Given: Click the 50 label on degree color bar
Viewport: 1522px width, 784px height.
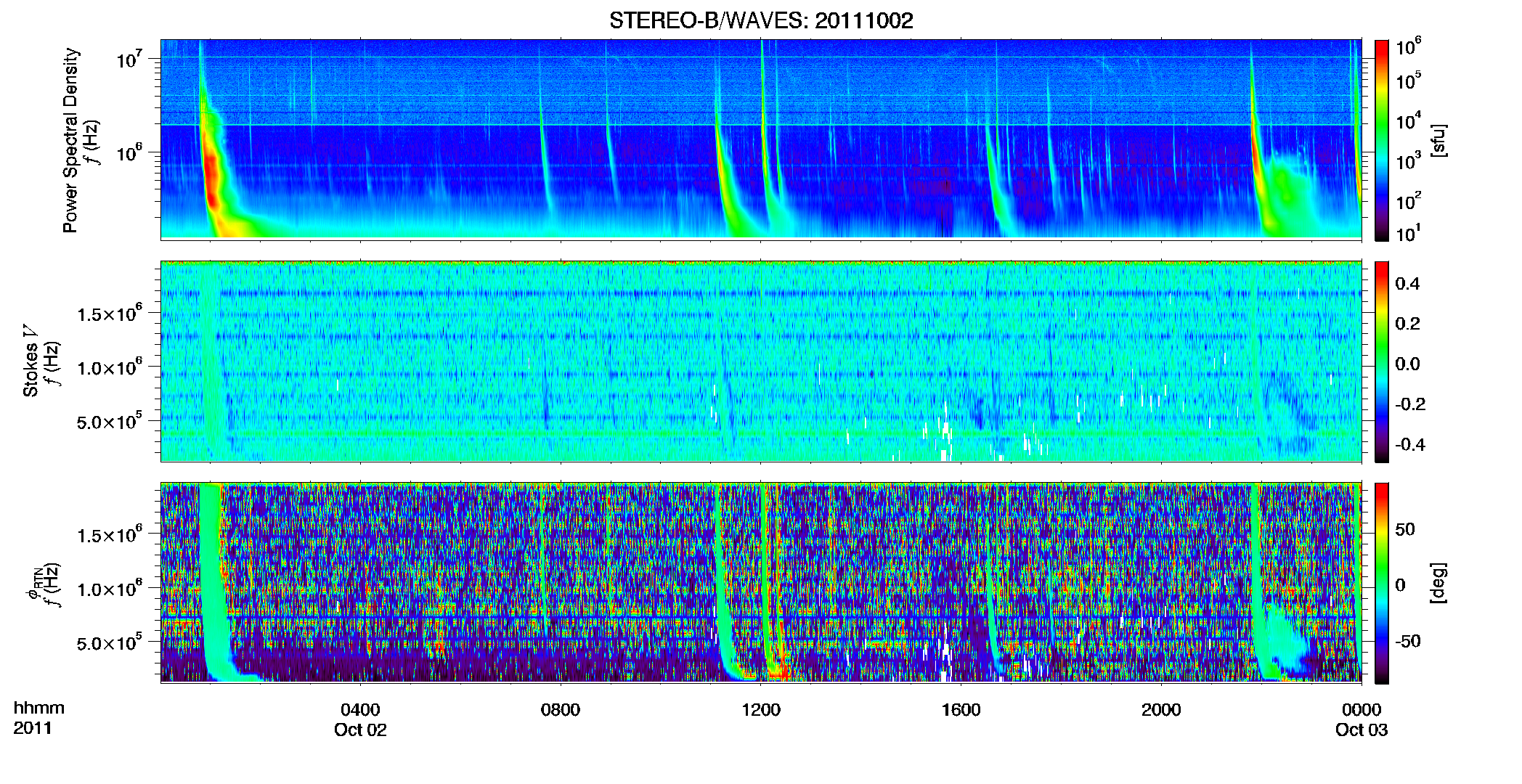Looking at the screenshot, I should coord(1405,529).
